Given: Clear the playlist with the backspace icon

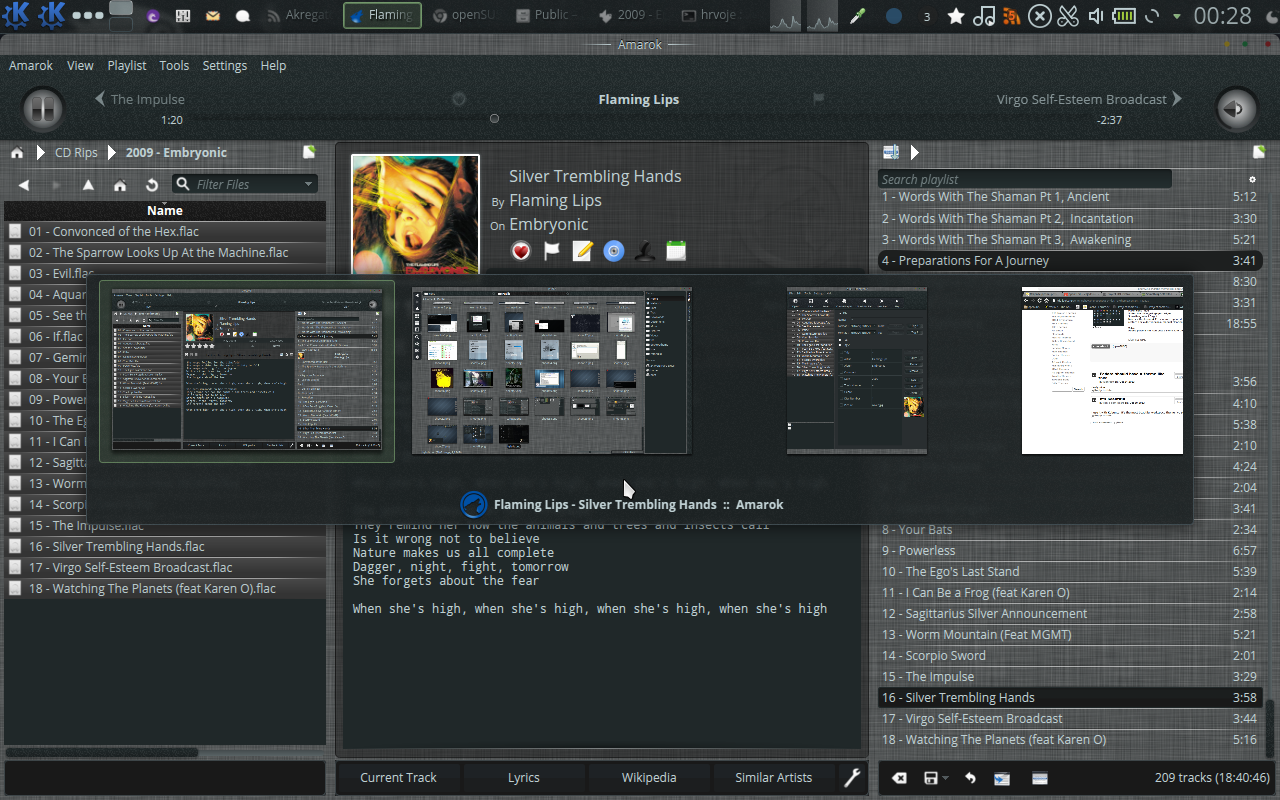Looking at the screenshot, I should pos(899,778).
